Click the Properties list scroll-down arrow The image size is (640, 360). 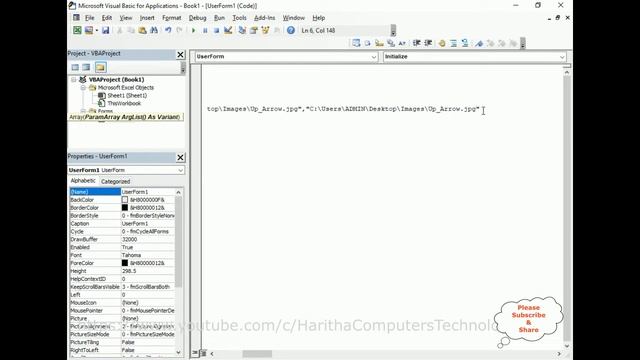tap(178, 352)
